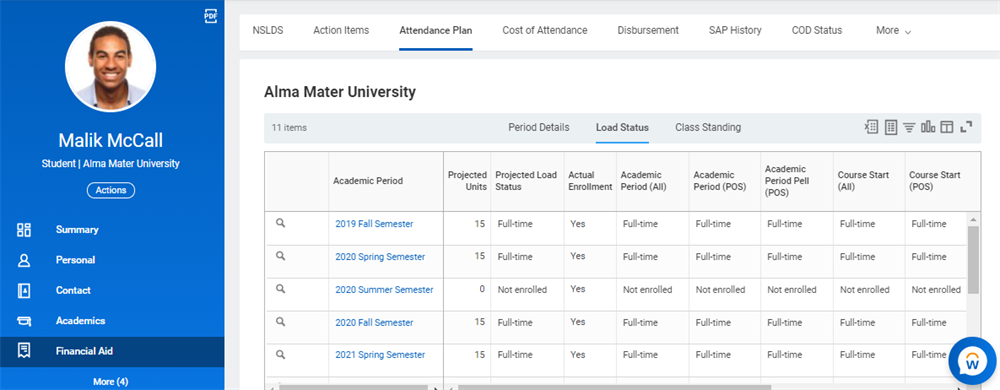Screen dimensions: 1000x390
Task: Click Academics in the sidebar
Action: (x=80, y=321)
